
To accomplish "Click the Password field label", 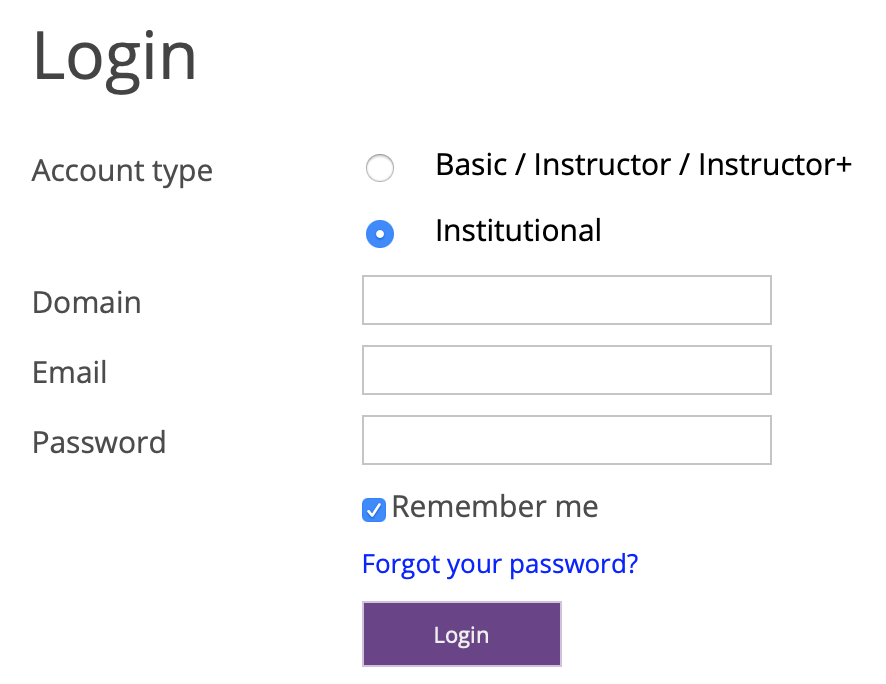I will tap(99, 442).
